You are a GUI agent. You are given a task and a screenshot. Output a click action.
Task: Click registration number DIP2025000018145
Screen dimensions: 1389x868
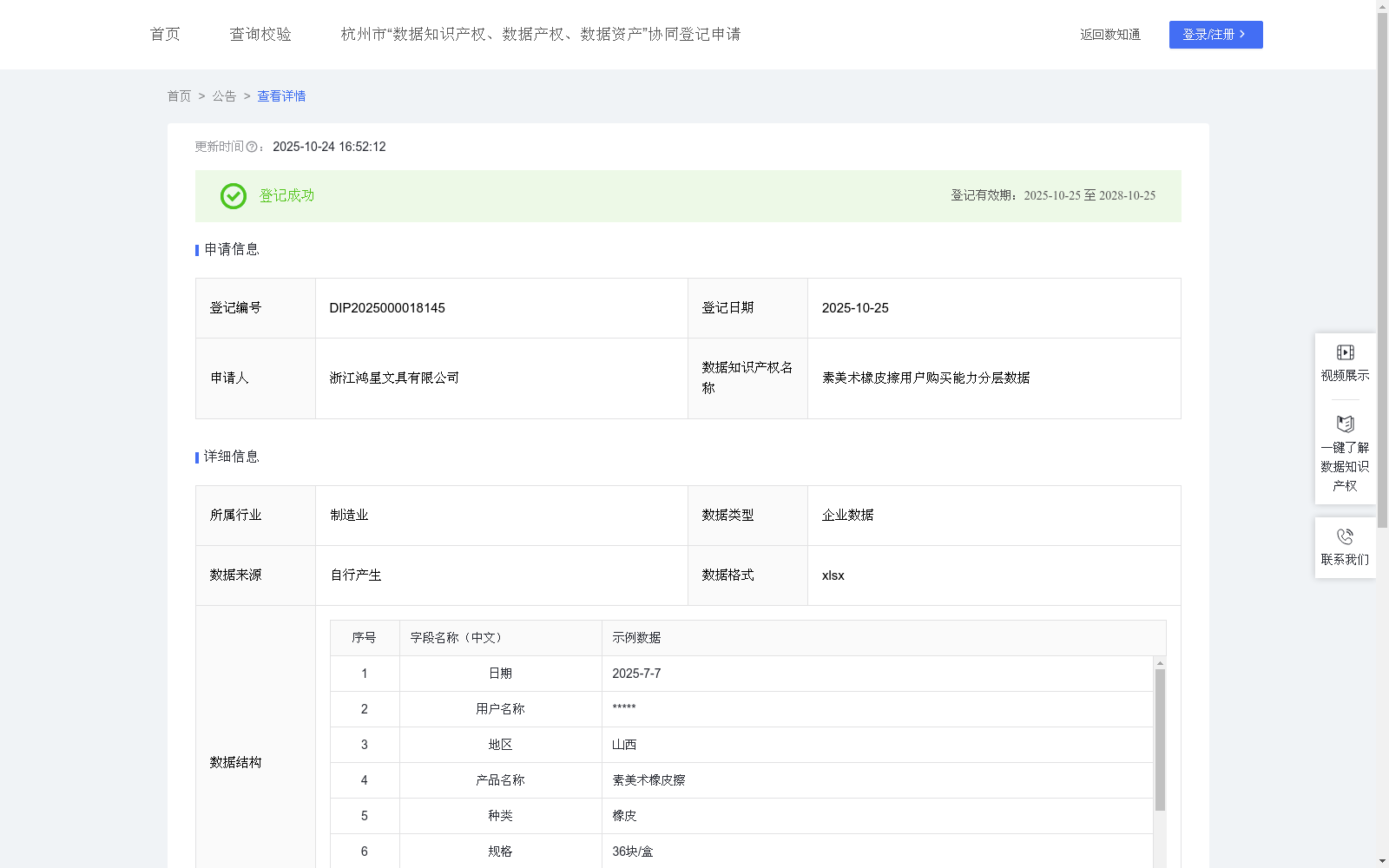click(387, 308)
